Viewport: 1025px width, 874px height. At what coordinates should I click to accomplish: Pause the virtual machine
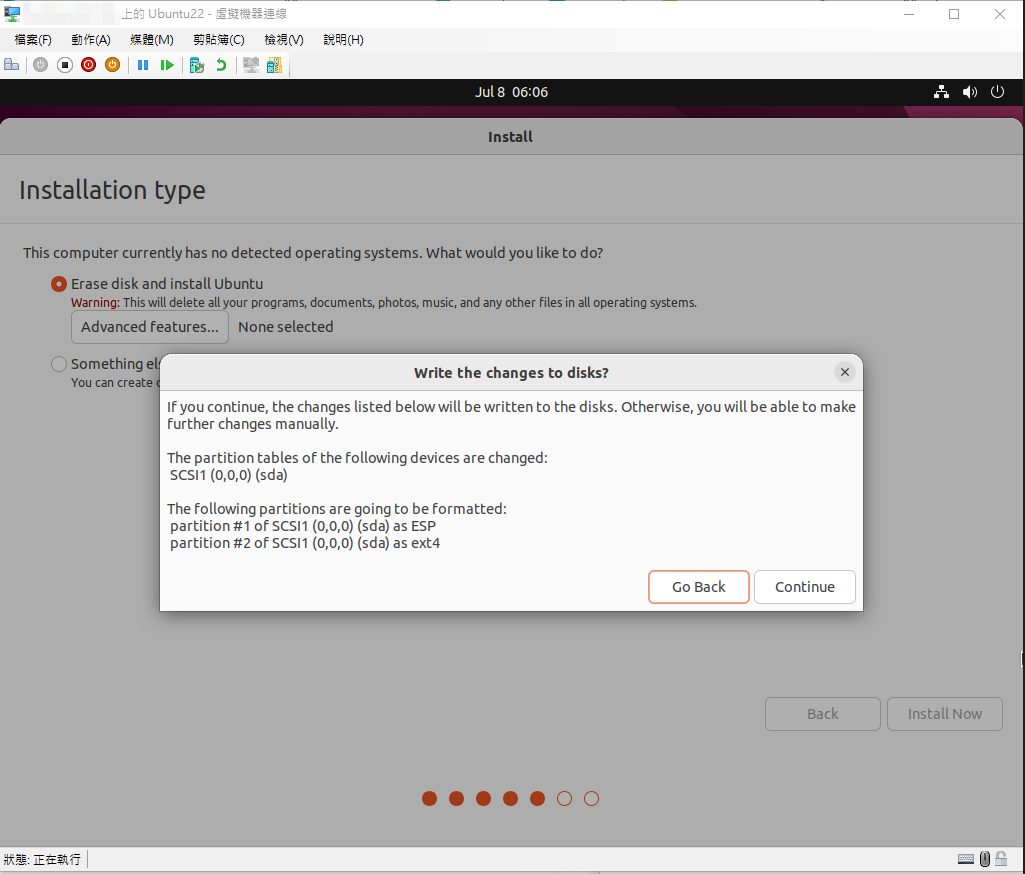143,65
